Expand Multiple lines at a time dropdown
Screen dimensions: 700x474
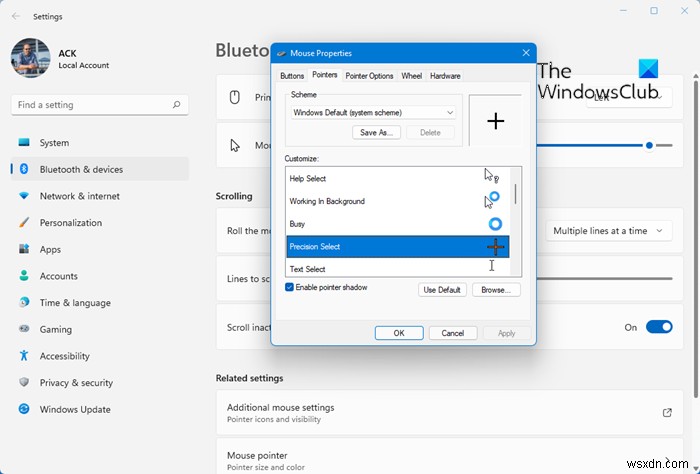608,231
